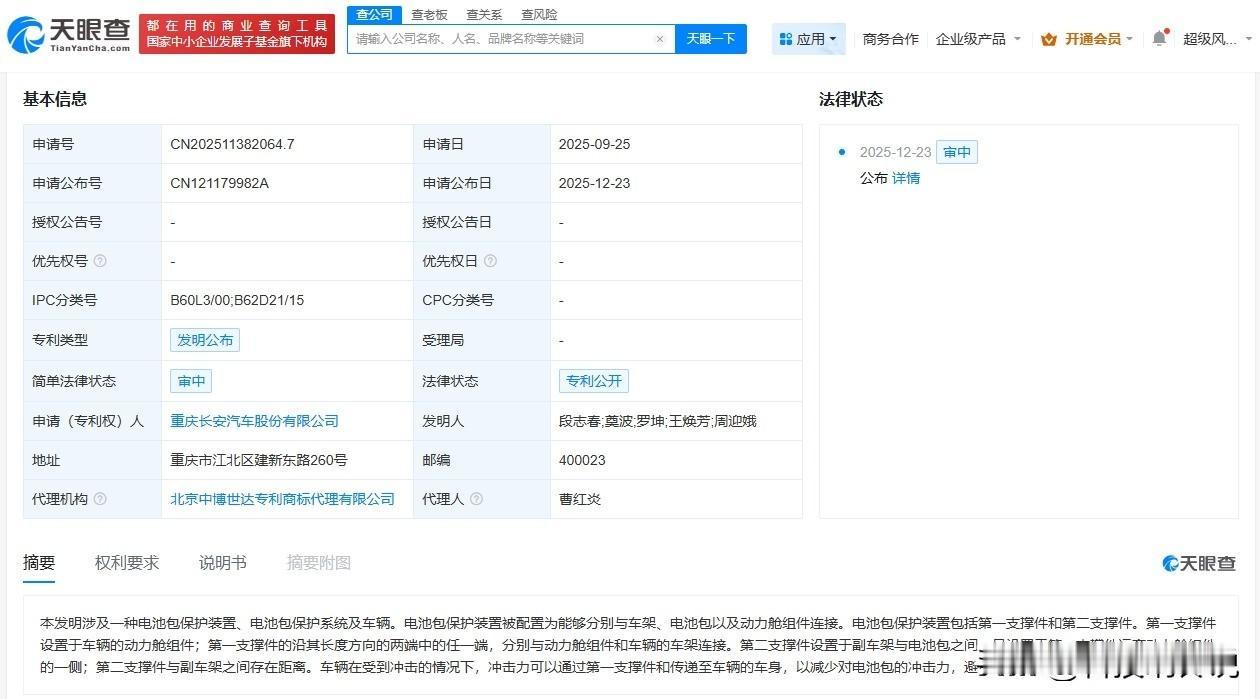Viewport: 1260px width, 699px height.
Task: Click the notification bell icon
Action: [1158, 38]
